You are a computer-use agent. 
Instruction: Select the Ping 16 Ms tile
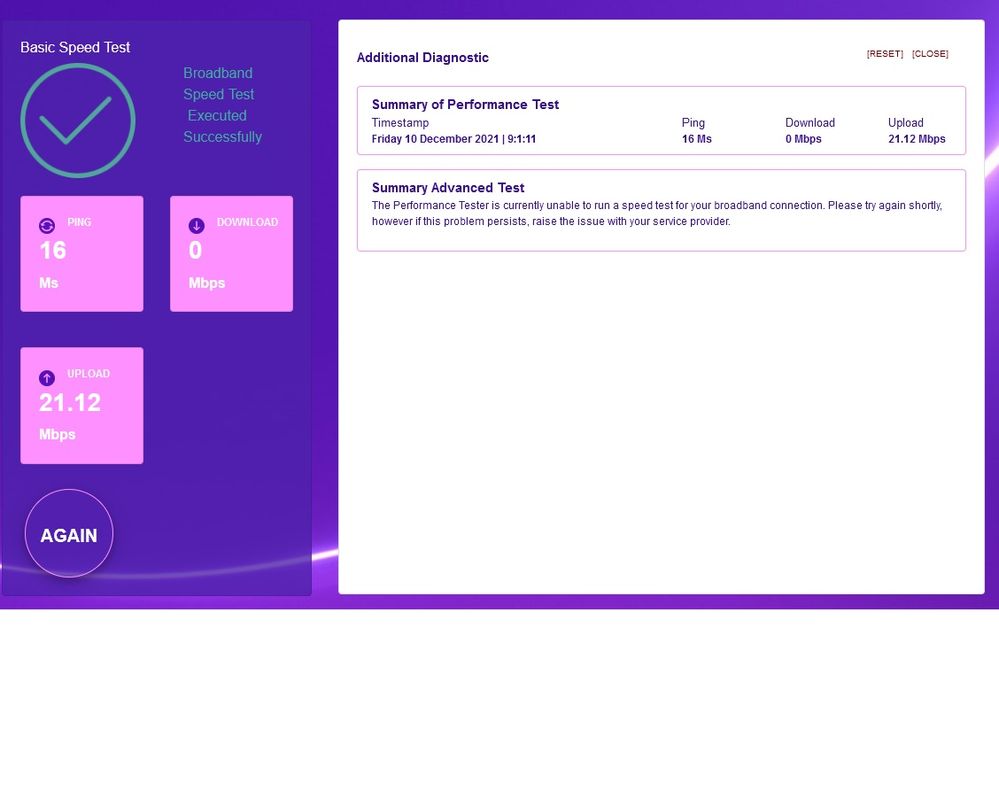(x=82, y=254)
